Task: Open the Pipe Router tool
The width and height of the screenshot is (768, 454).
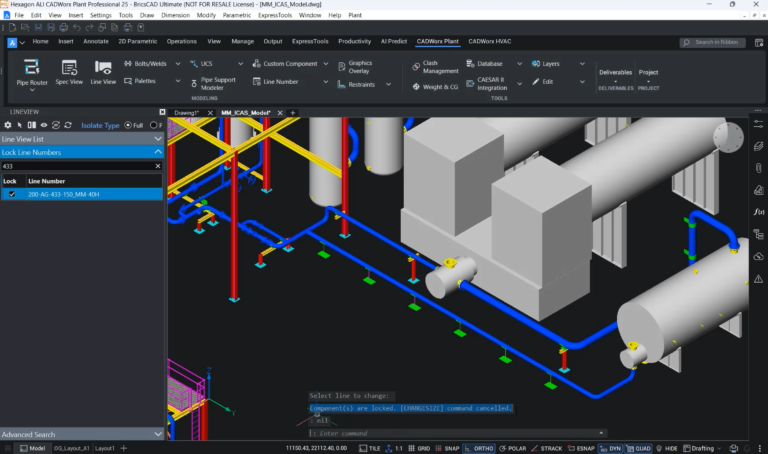Action: (x=32, y=73)
